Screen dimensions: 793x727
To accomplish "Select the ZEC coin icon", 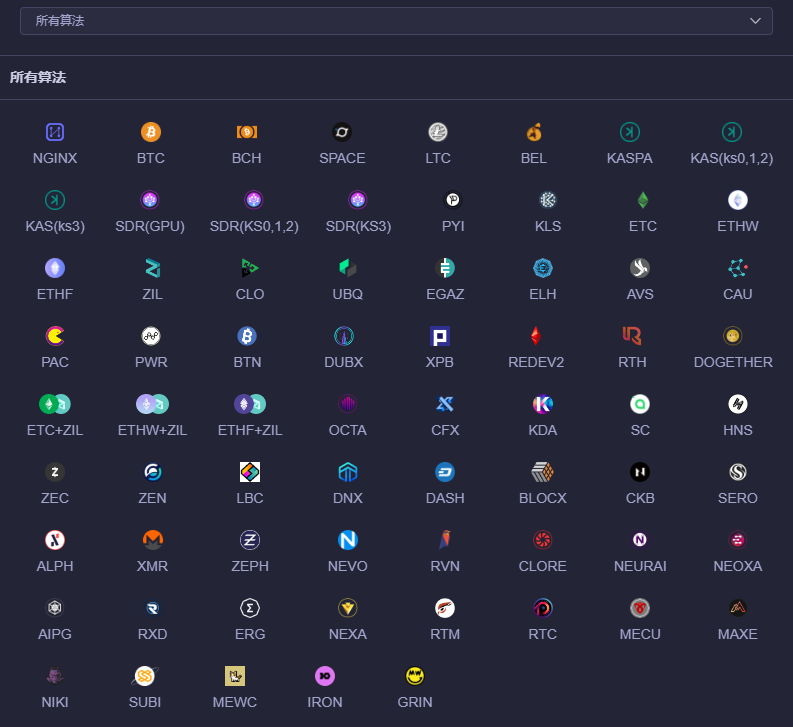I will (x=55, y=472).
